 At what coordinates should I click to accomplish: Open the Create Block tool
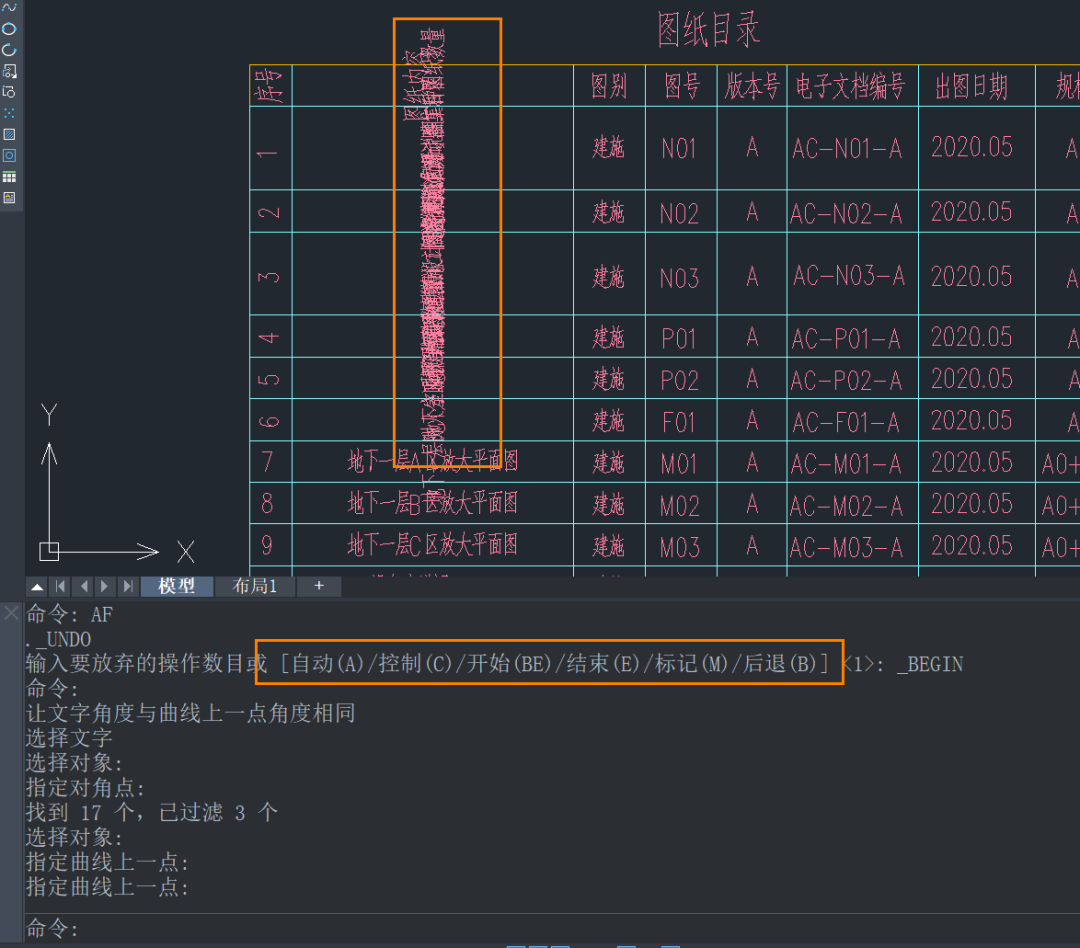[10, 92]
